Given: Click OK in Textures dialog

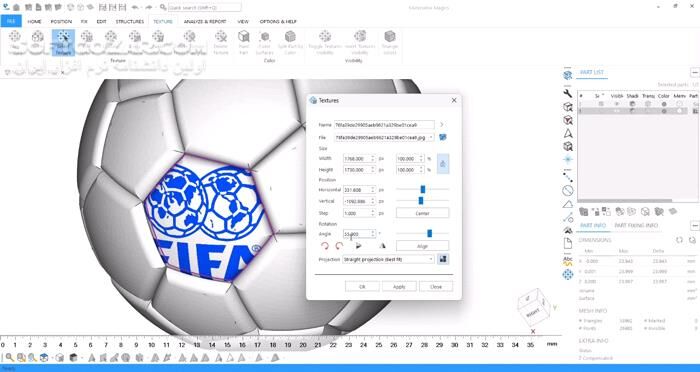Looking at the screenshot, I should pyautogui.click(x=362, y=287).
